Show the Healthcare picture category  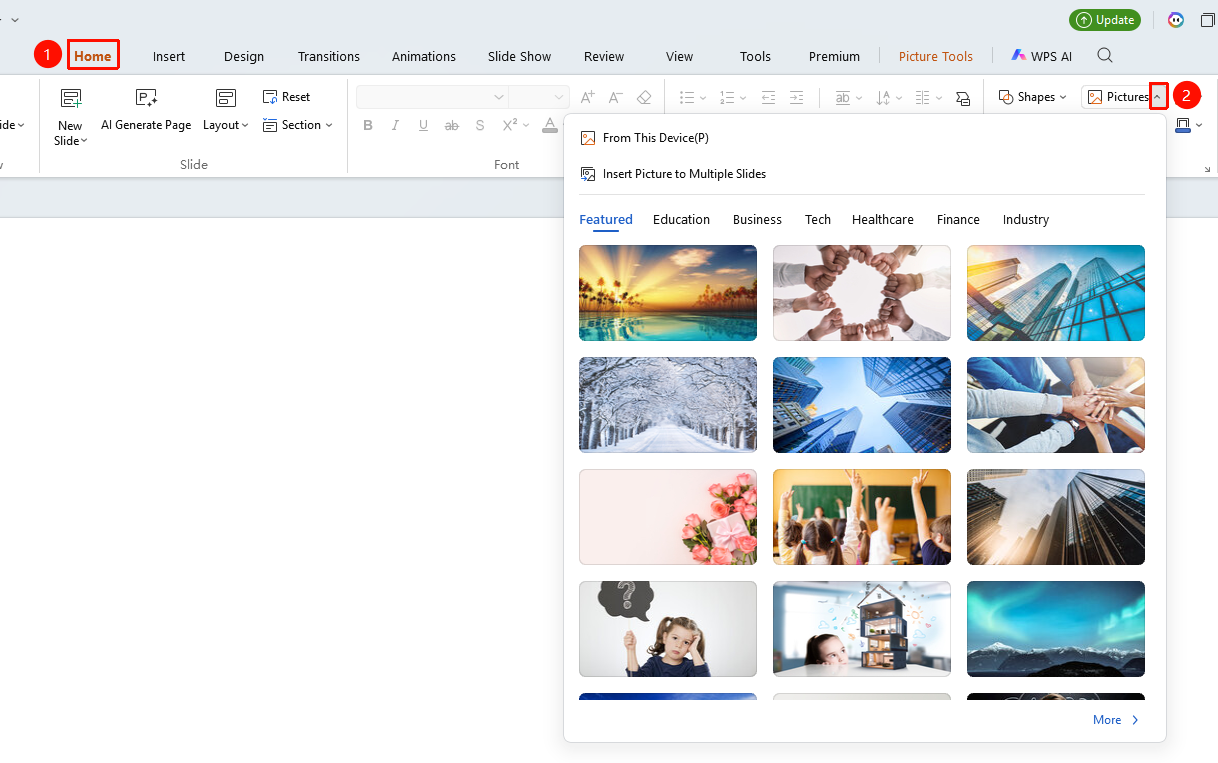883,219
